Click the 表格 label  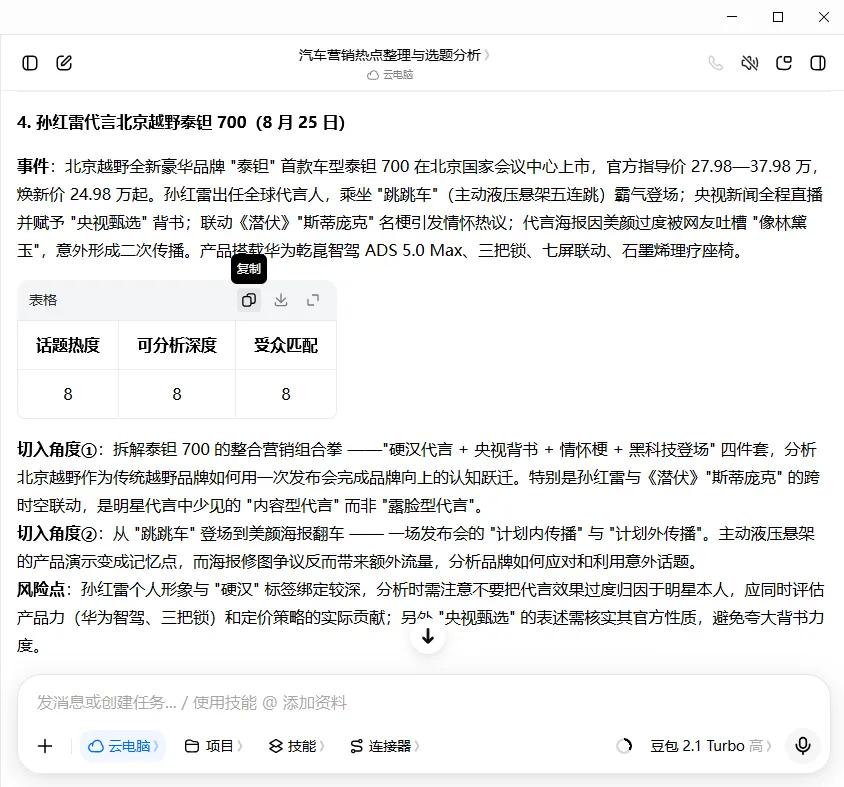click(x=43, y=300)
